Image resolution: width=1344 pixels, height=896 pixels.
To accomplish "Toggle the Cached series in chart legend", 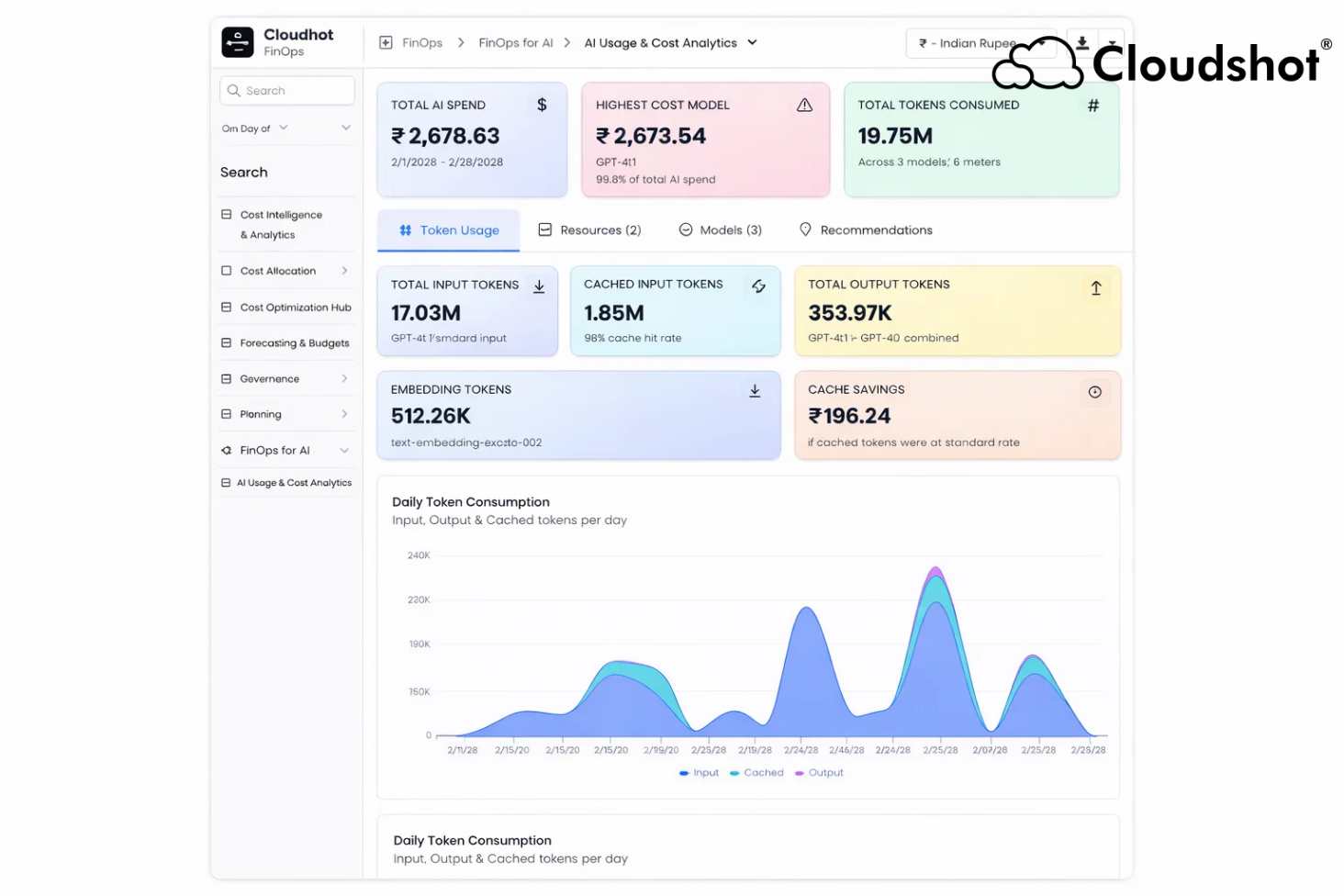I will tap(756, 772).
